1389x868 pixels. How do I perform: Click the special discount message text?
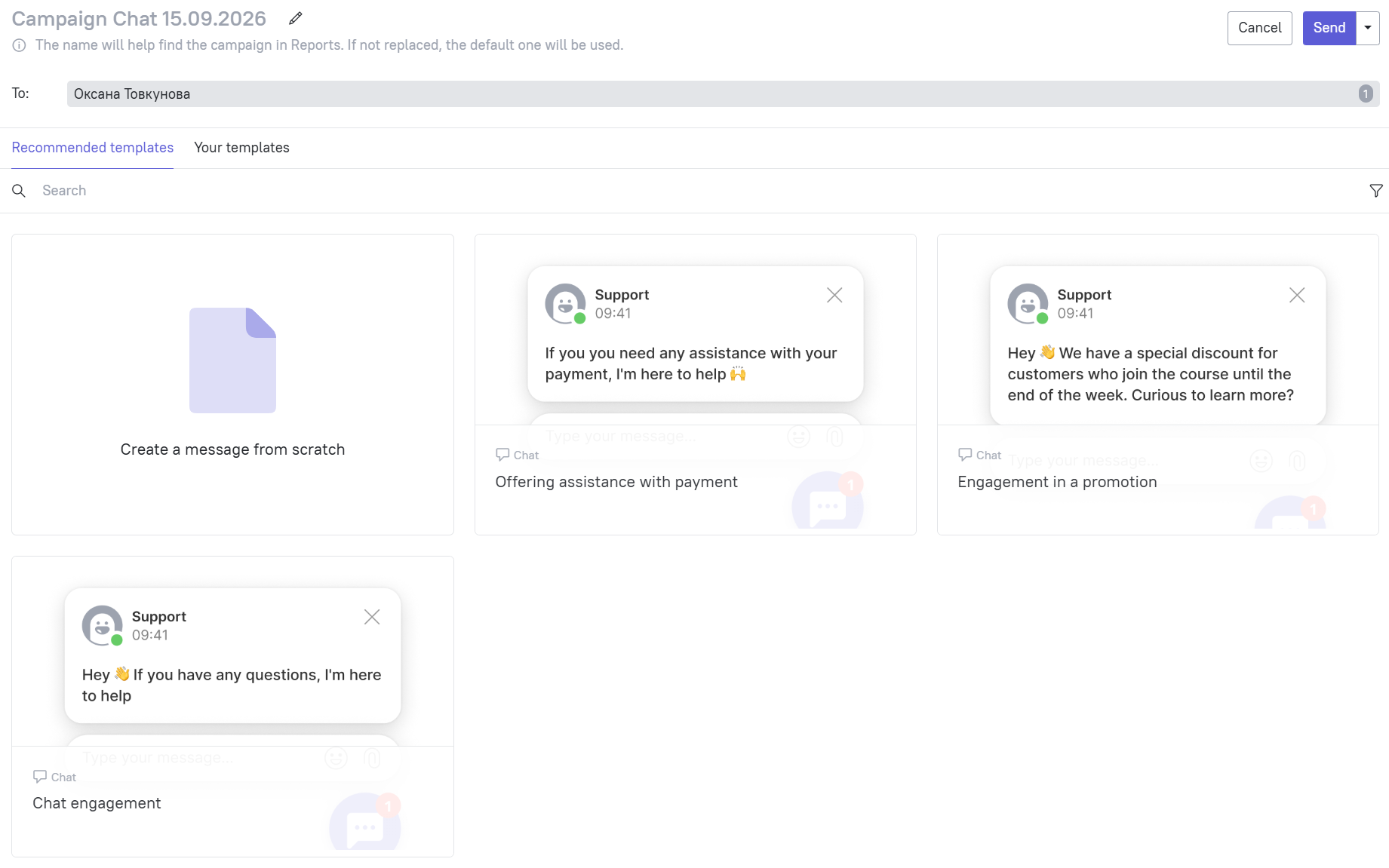click(x=1151, y=374)
